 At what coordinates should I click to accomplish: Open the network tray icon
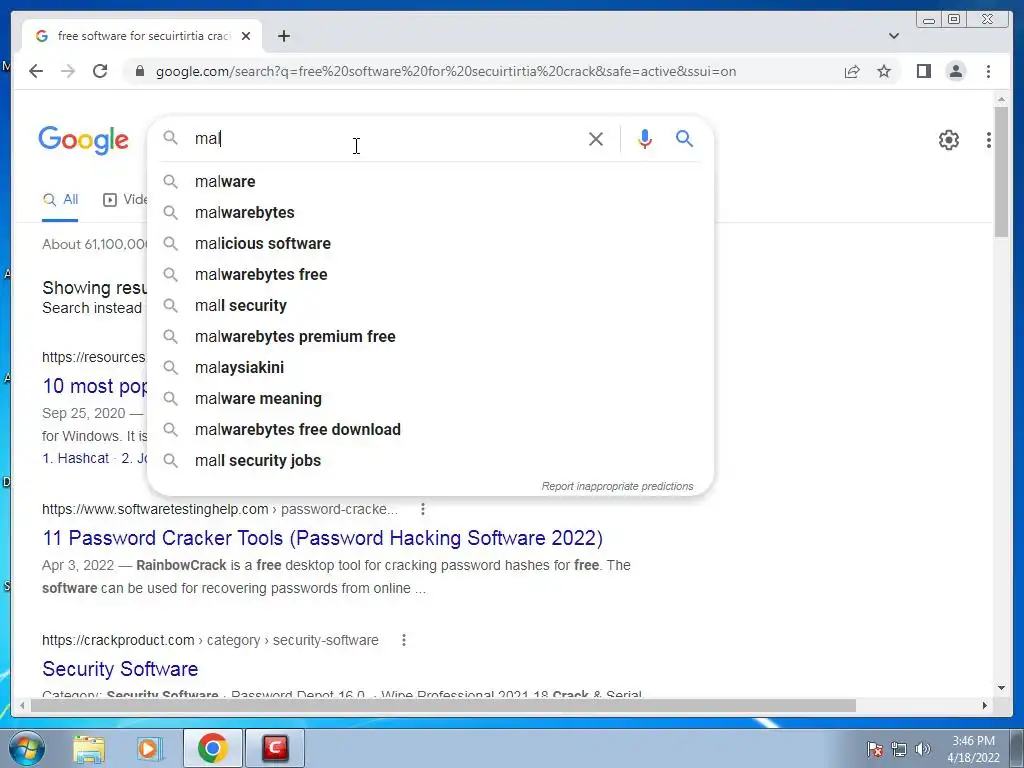899,749
